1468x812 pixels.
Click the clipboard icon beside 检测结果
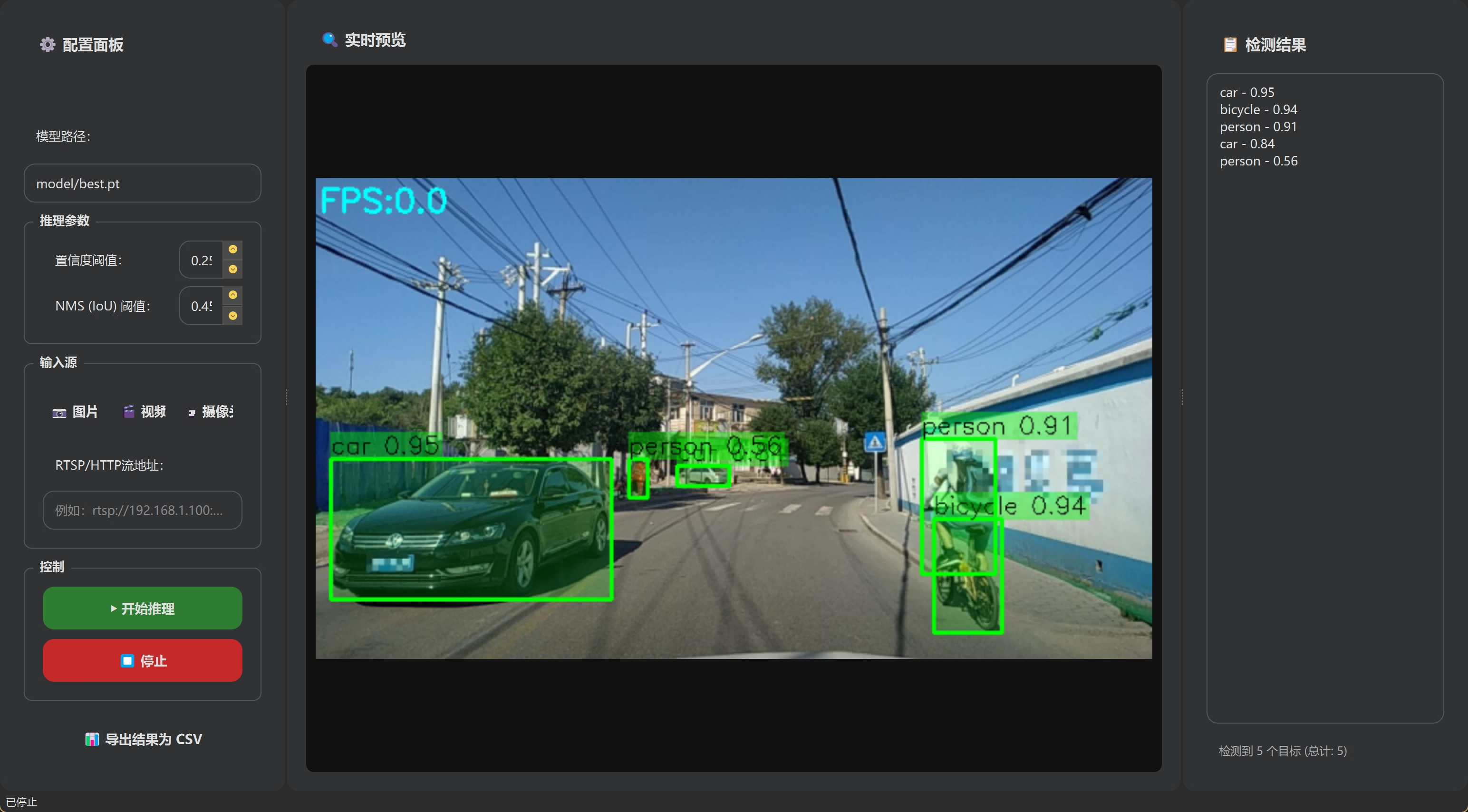point(1230,44)
